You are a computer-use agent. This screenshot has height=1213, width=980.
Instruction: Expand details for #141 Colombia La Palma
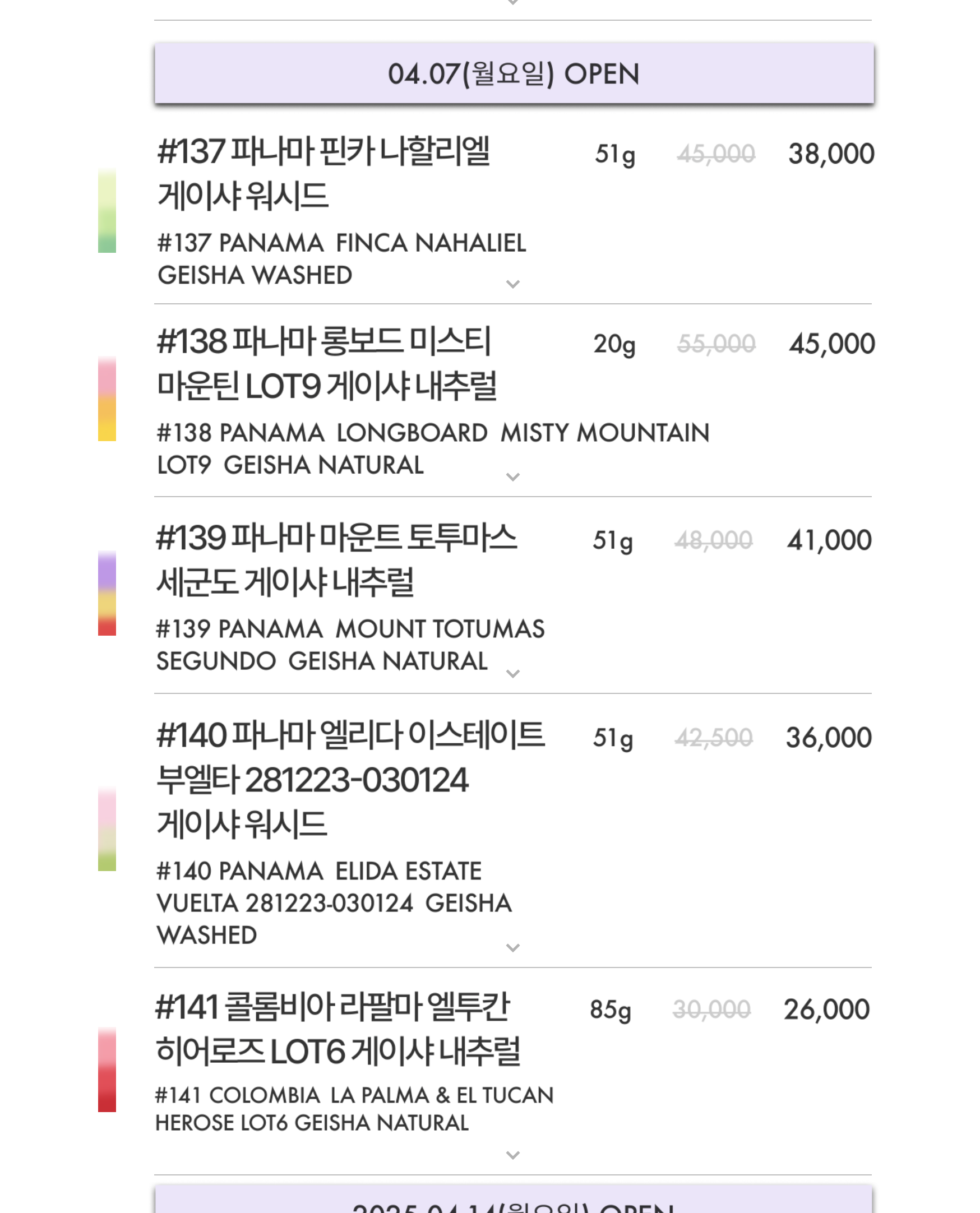point(512,1155)
